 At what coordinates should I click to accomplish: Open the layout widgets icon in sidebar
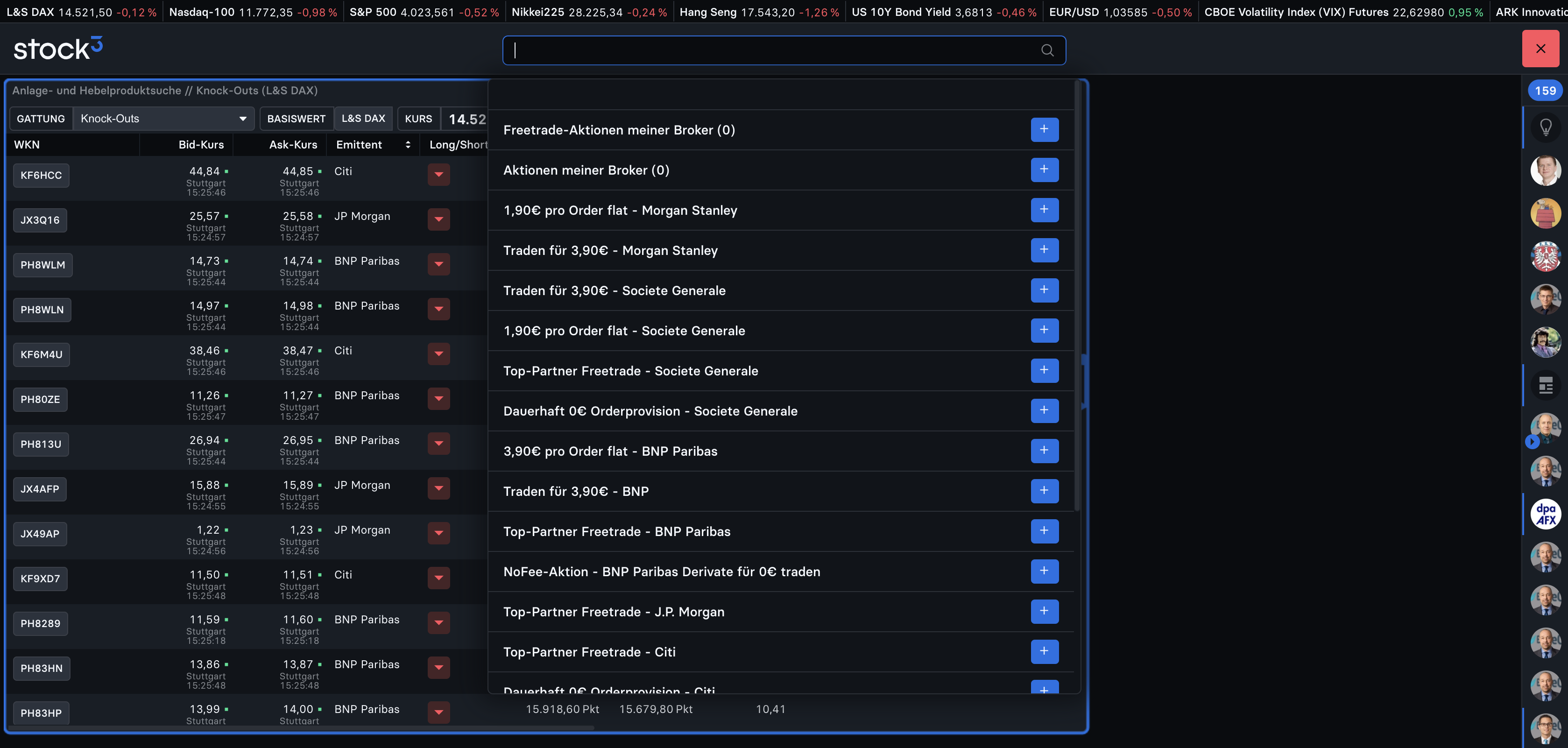click(x=1546, y=385)
